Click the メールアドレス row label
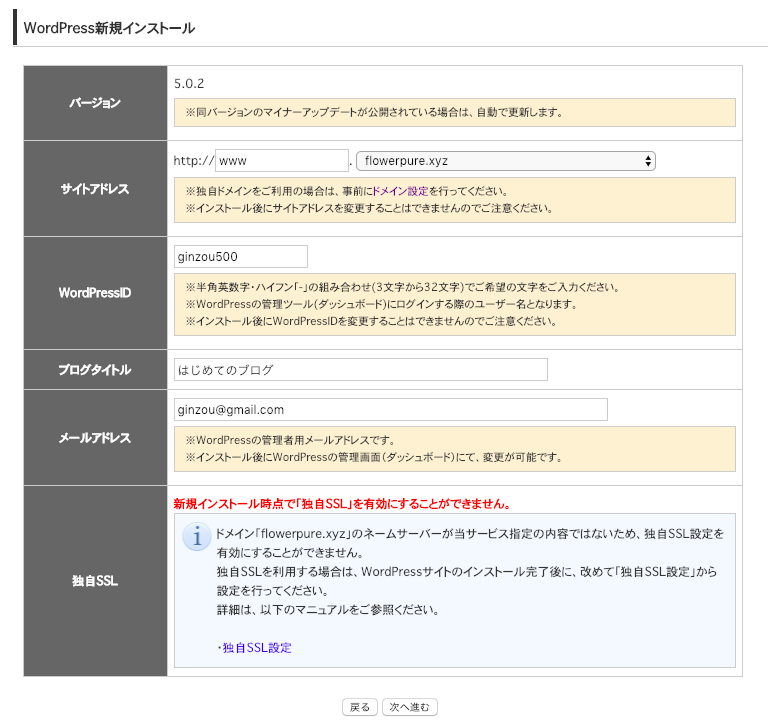Viewport: 780px width, 725px height. [x=95, y=438]
